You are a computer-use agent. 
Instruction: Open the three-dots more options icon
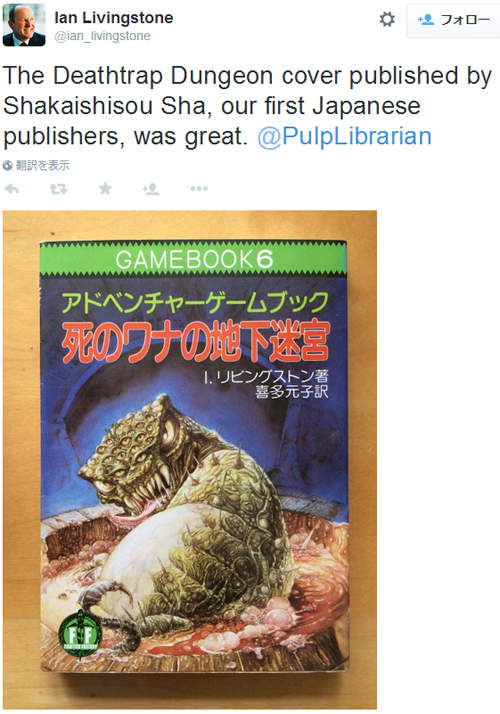pos(199,189)
